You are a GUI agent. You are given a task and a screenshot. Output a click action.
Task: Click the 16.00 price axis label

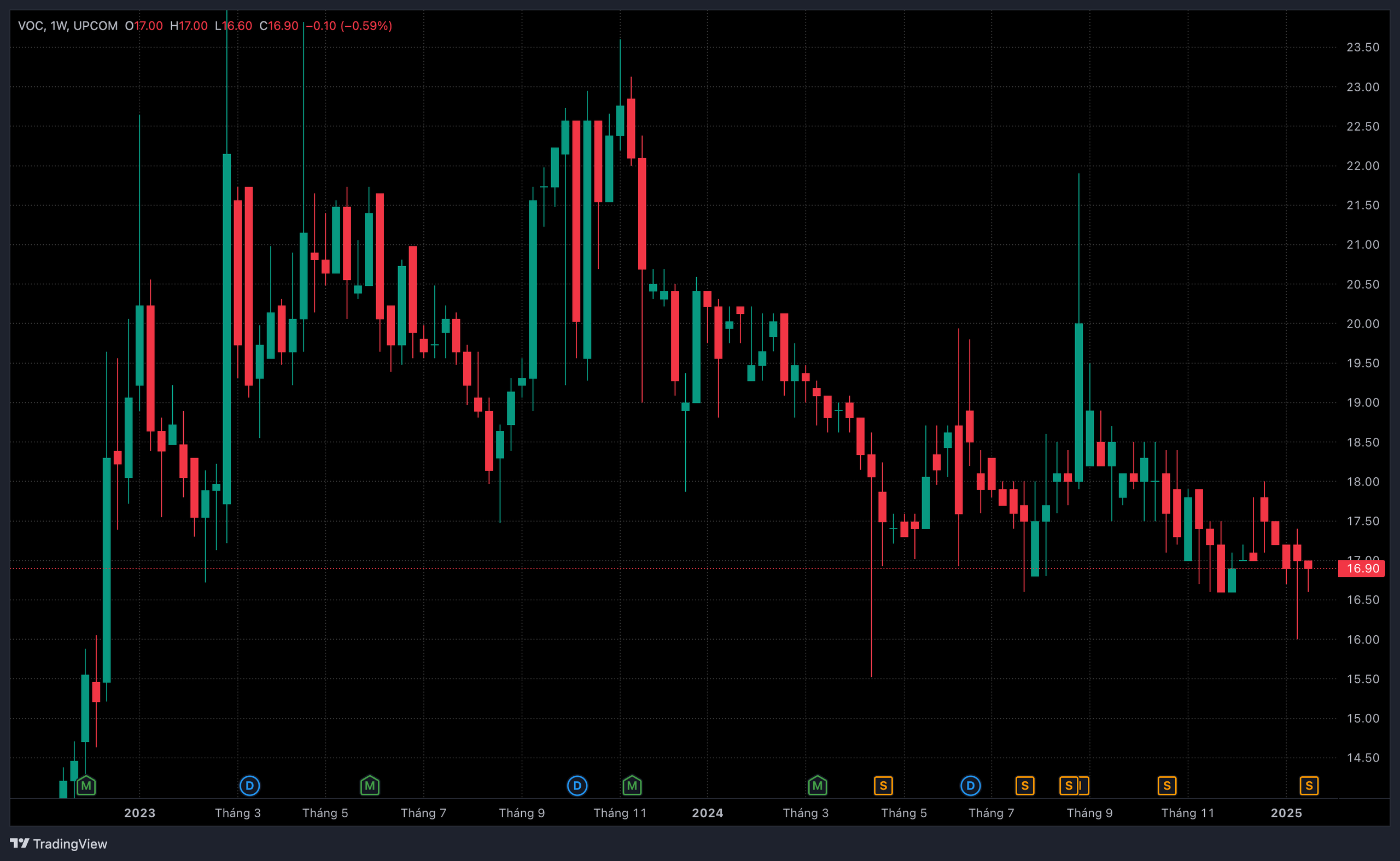(x=1363, y=640)
